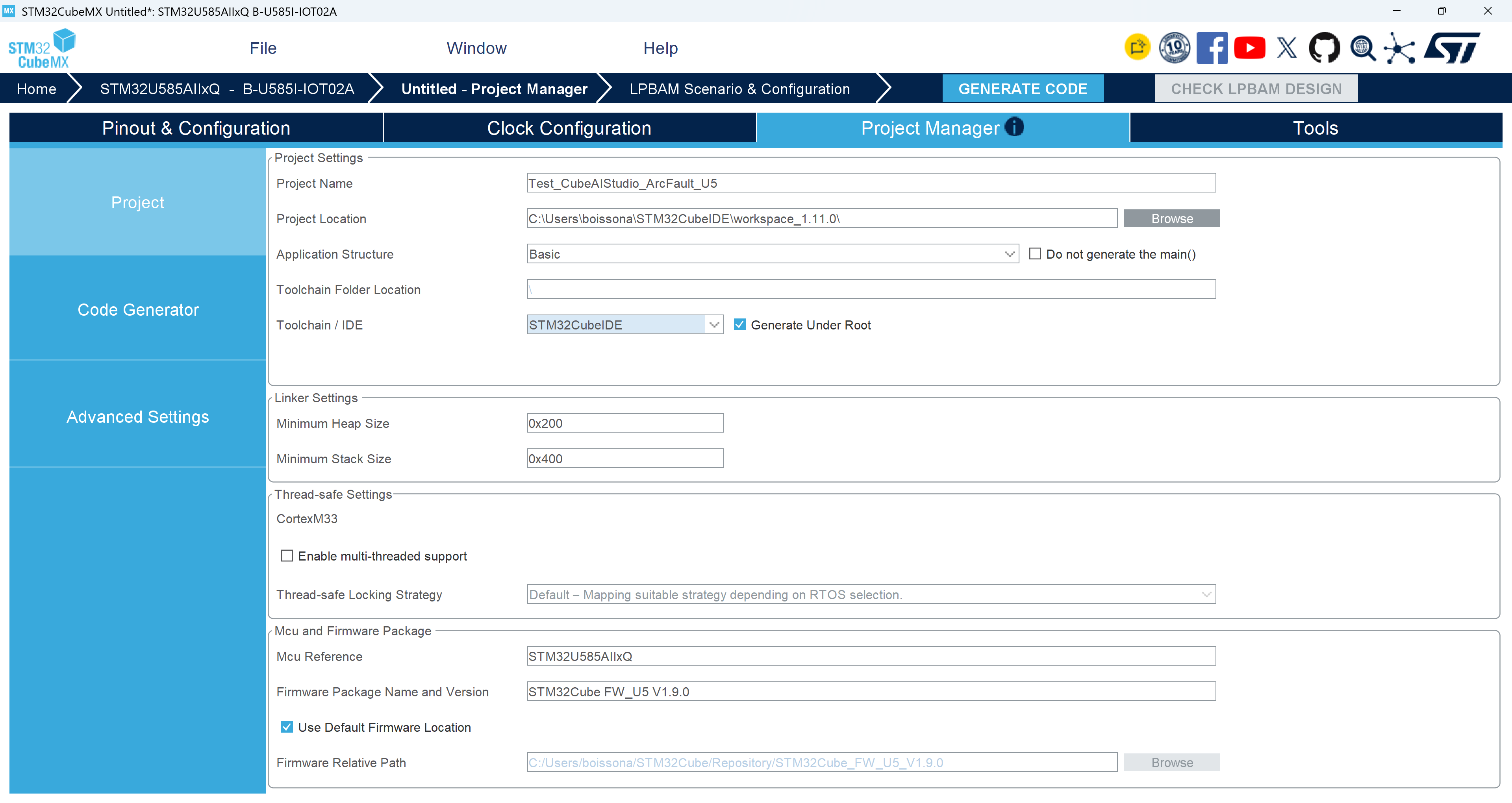Click the CHECK LPBAM DESIGN button
The image size is (1512, 803).
click(x=1256, y=89)
